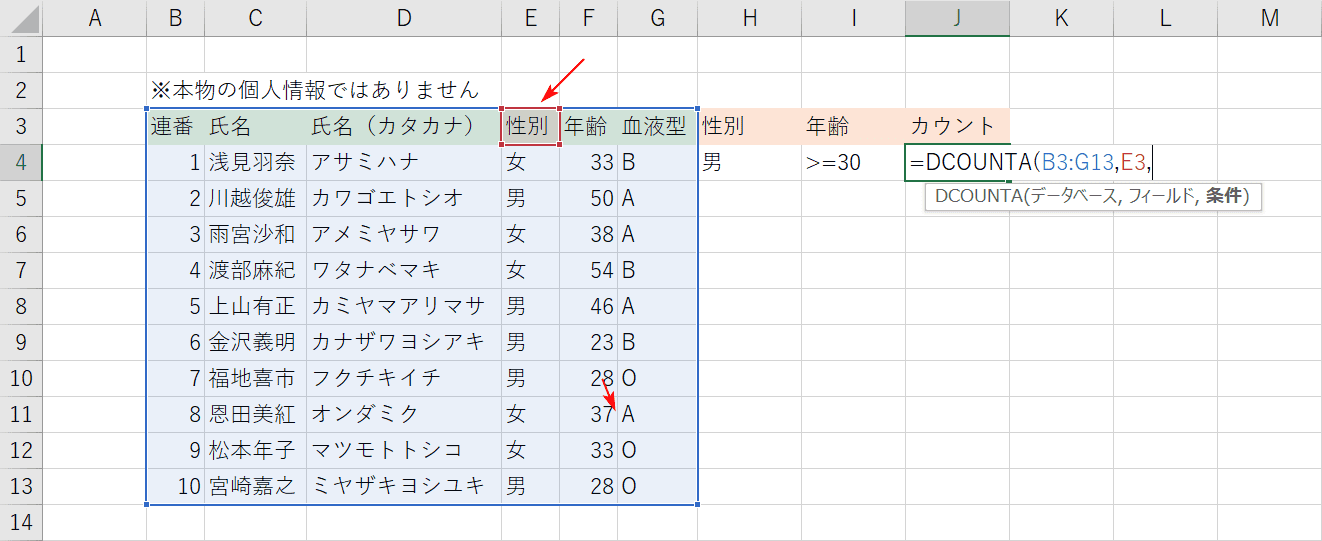Click blood type B in 渡部麻紀 row
The image size is (1322, 541).
click(x=657, y=270)
